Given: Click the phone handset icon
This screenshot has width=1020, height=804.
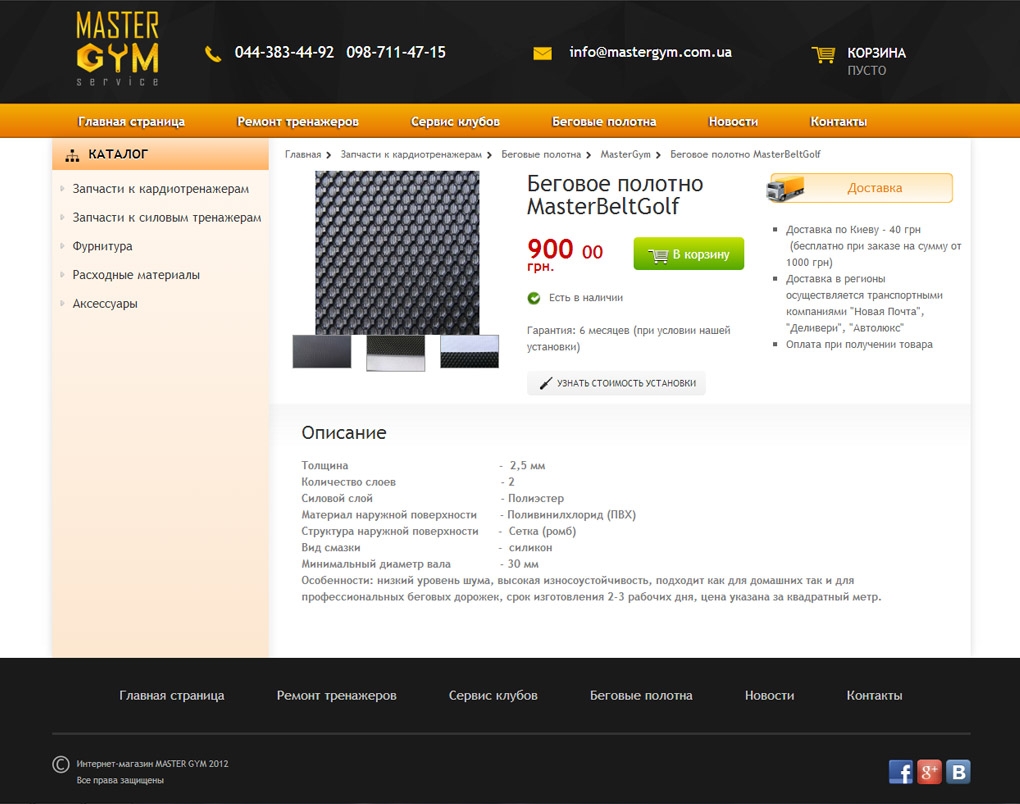Looking at the screenshot, I should click(x=213, y=54).
